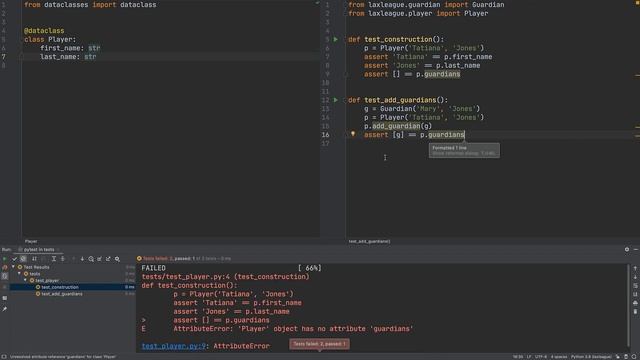Screen dimensions: 640x360
Task: Click 'p.add_guardian(g)' on line 15
Action: point(398,126)
